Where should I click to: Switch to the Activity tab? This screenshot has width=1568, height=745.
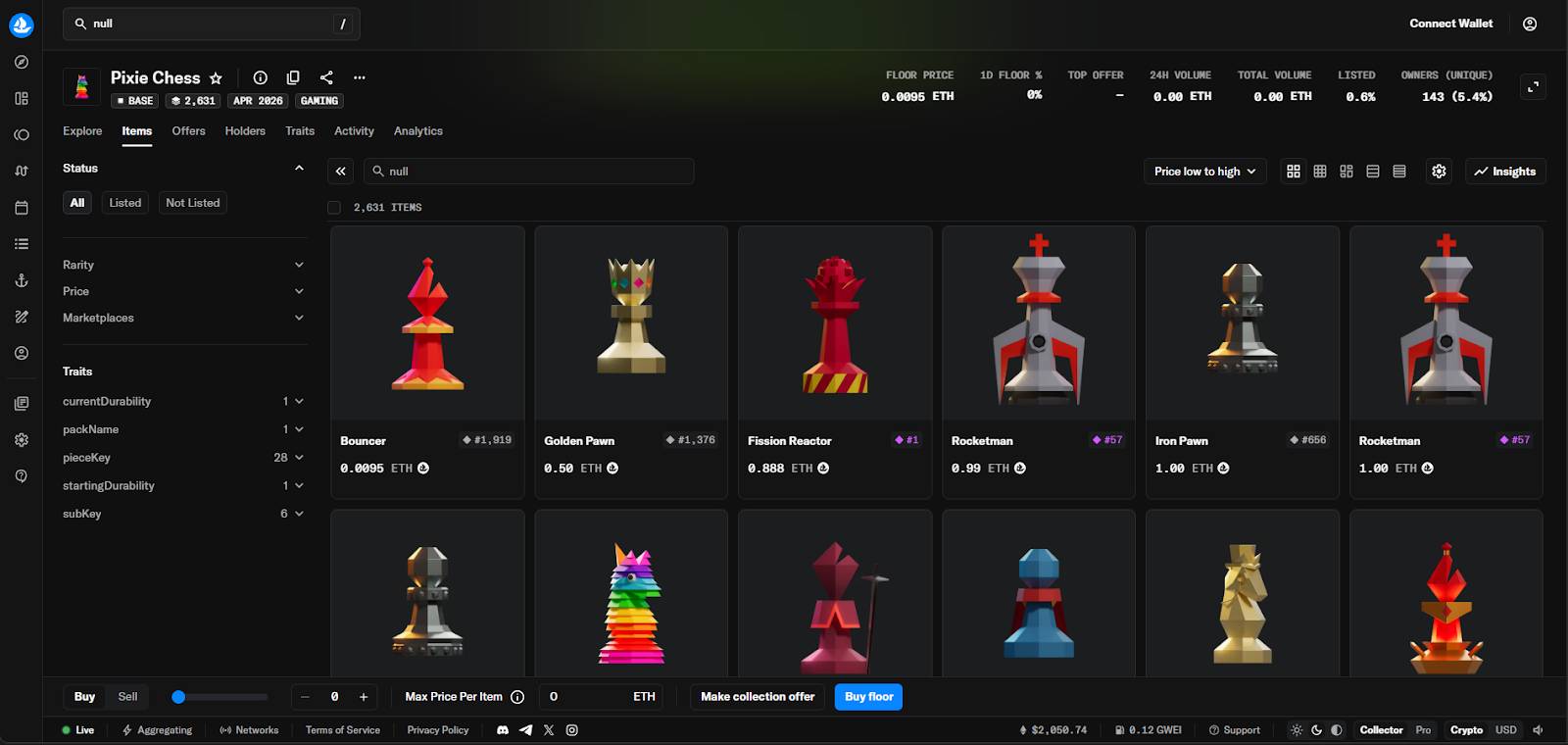(x=354, y=131)
